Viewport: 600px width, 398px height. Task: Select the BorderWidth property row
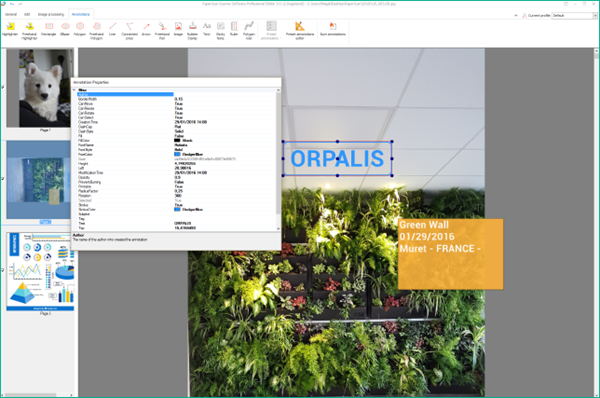pos(176,99)
